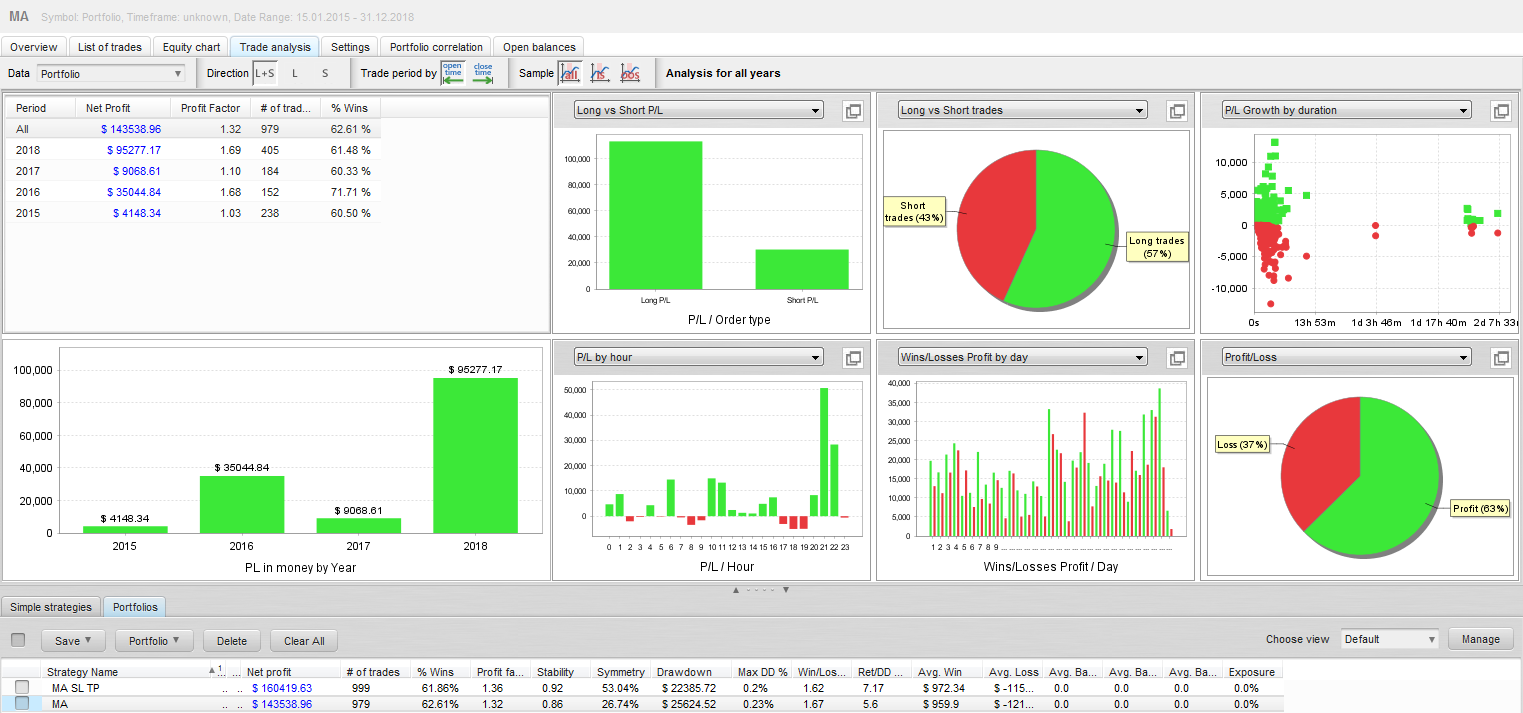Pop out the Profit/Loss pie chart

(1501, 358)
